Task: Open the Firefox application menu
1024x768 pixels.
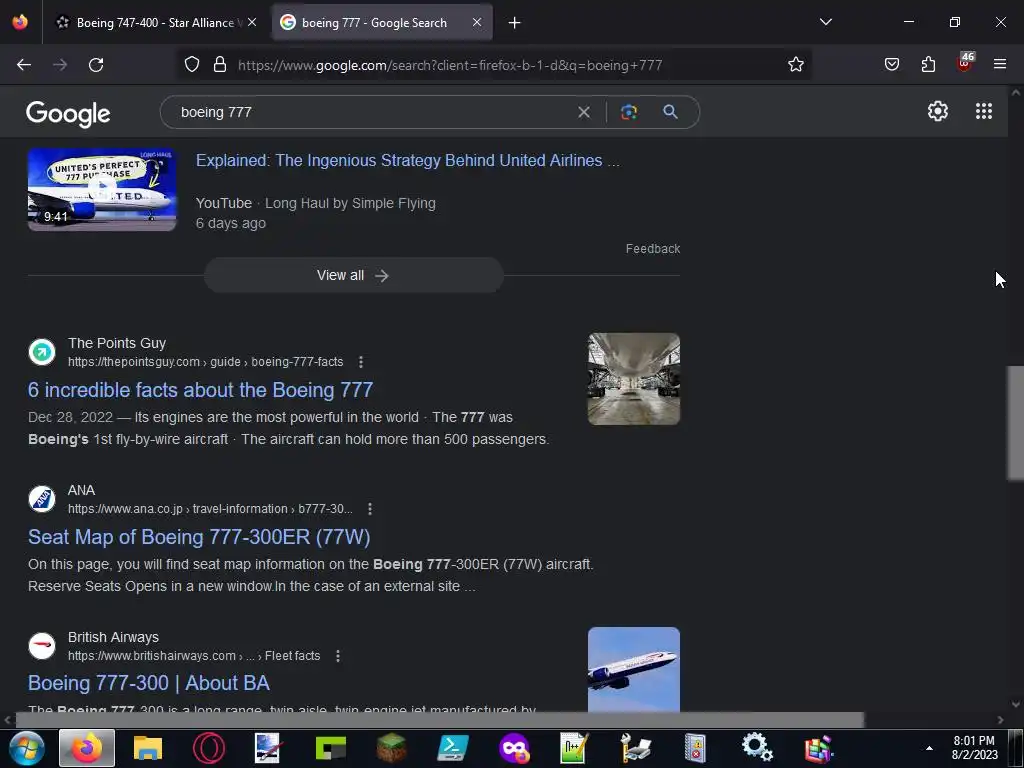Action: 1000,65
